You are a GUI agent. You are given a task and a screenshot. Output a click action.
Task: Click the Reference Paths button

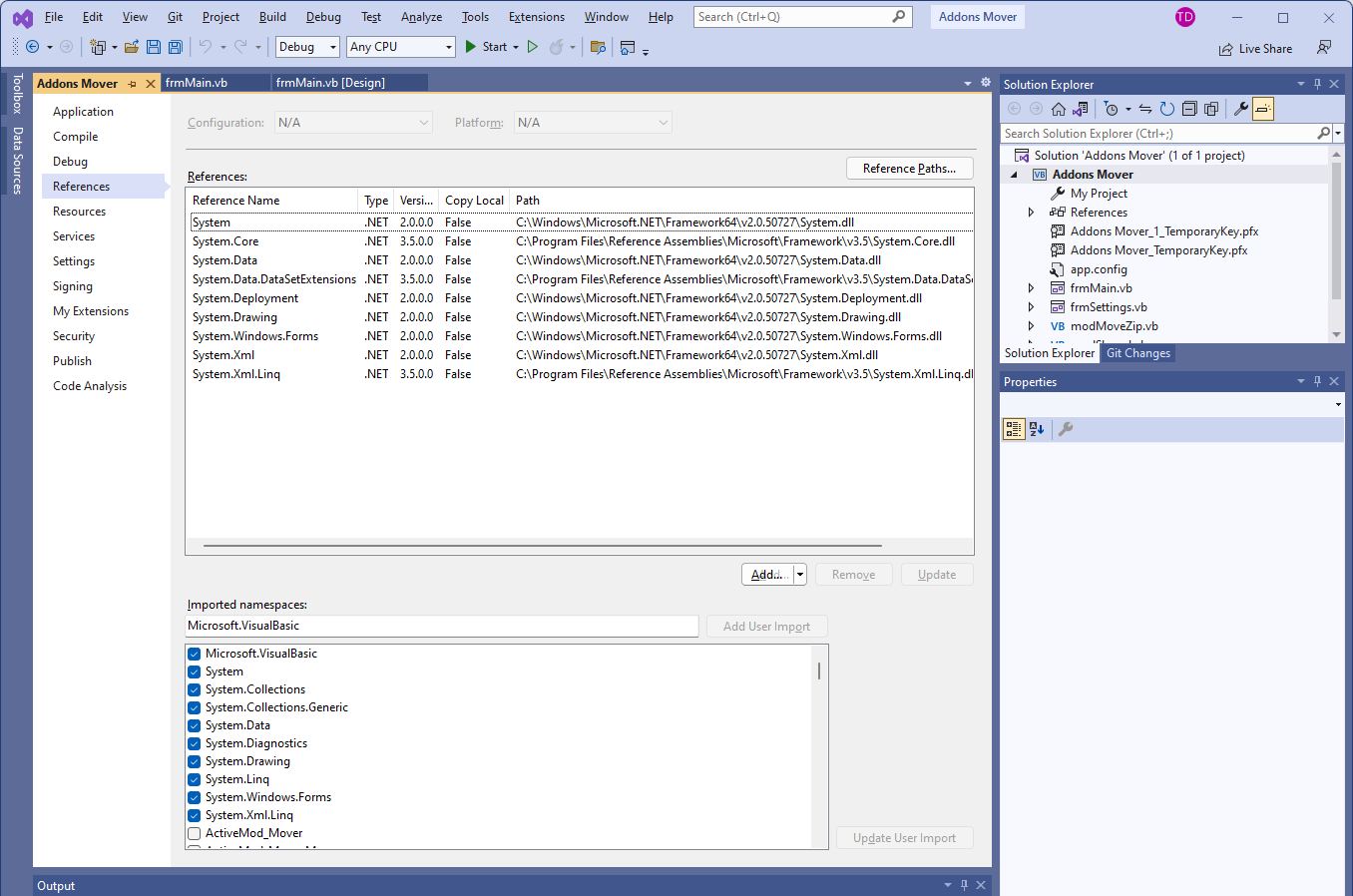[x=910, y=169]
